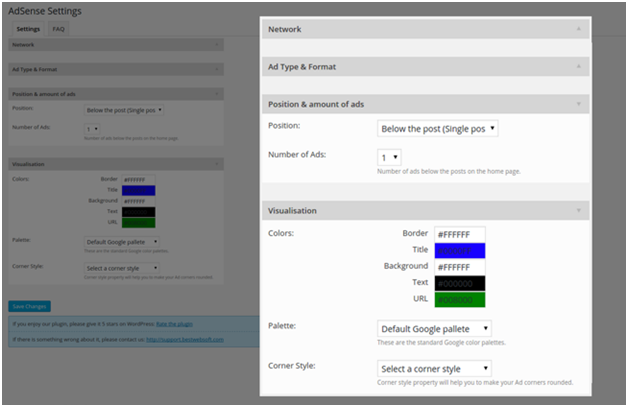This screenshot has width=628, height=407.
Task: Open Position dropdown in background page
Action: click(124, 110)
